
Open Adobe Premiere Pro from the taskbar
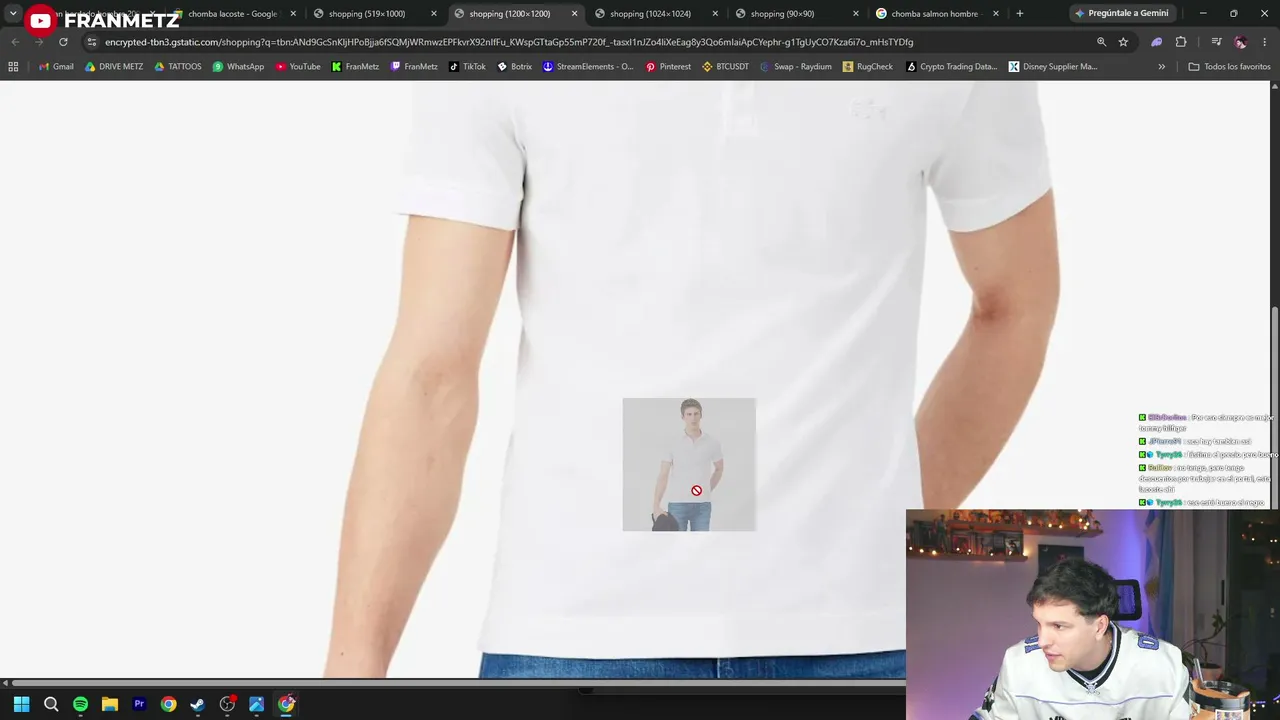139,704
